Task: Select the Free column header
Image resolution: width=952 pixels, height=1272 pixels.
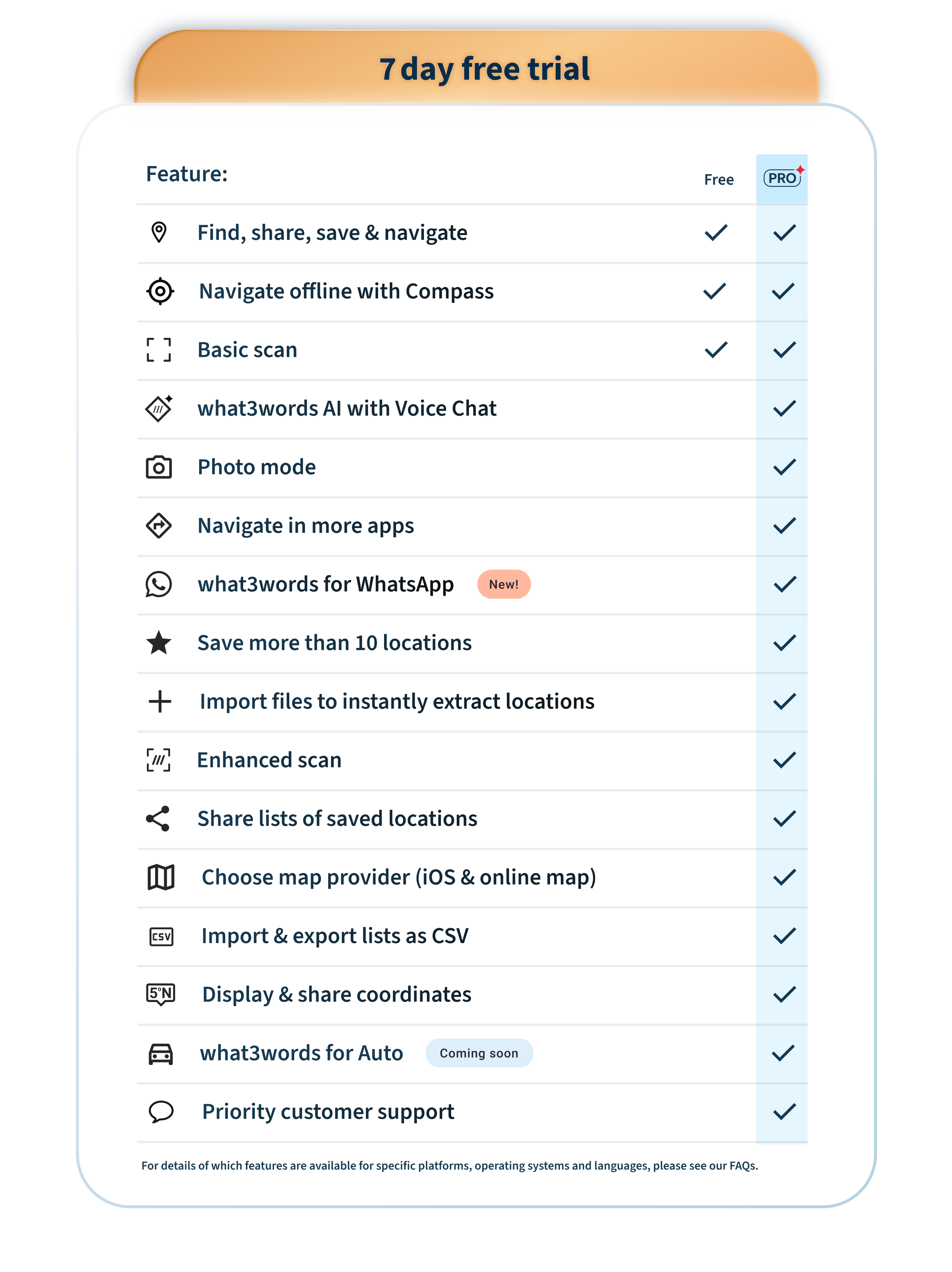Action: pyautogui.click(x=719, y=179)
